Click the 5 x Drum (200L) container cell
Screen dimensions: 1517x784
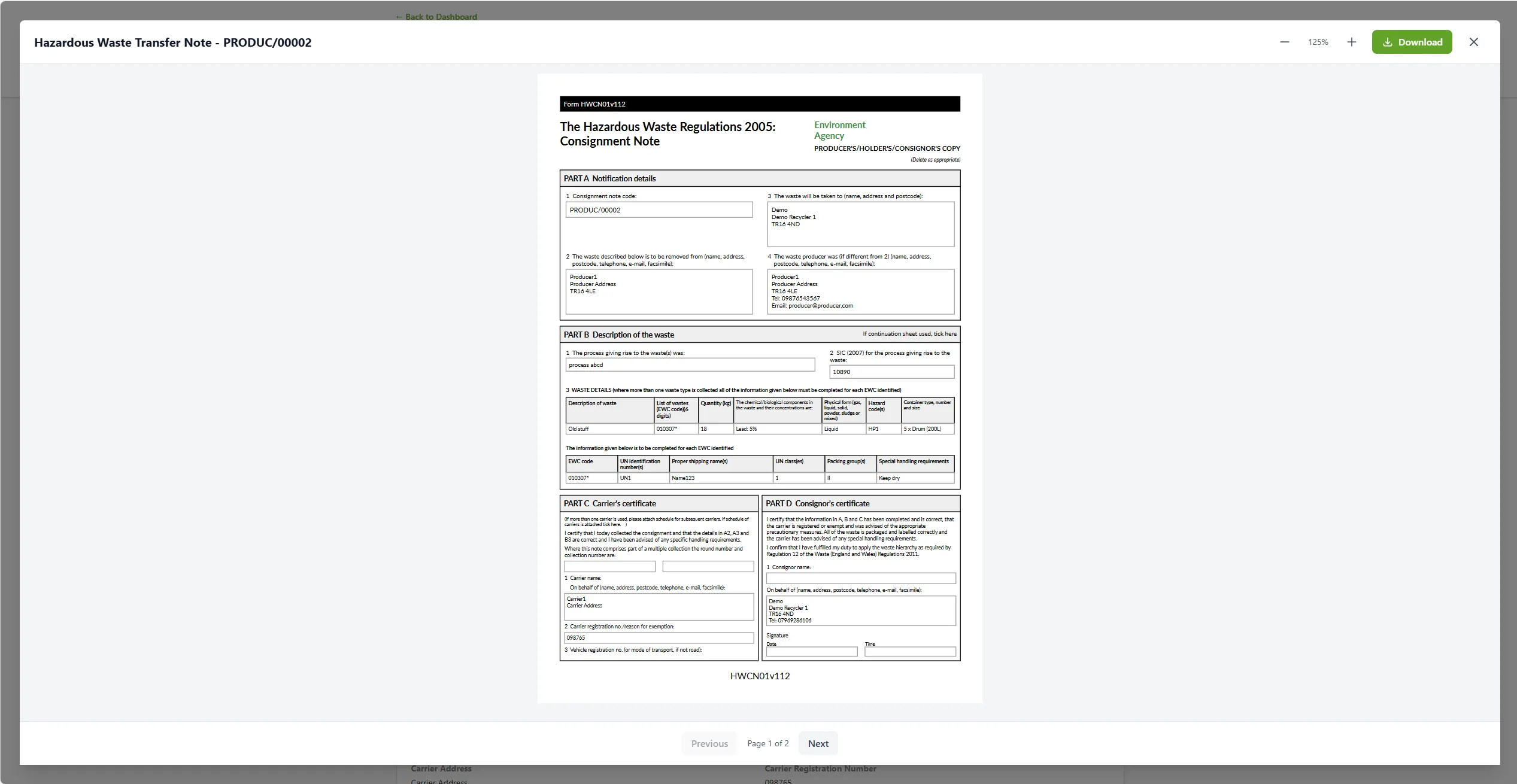(x=927, y=429)
